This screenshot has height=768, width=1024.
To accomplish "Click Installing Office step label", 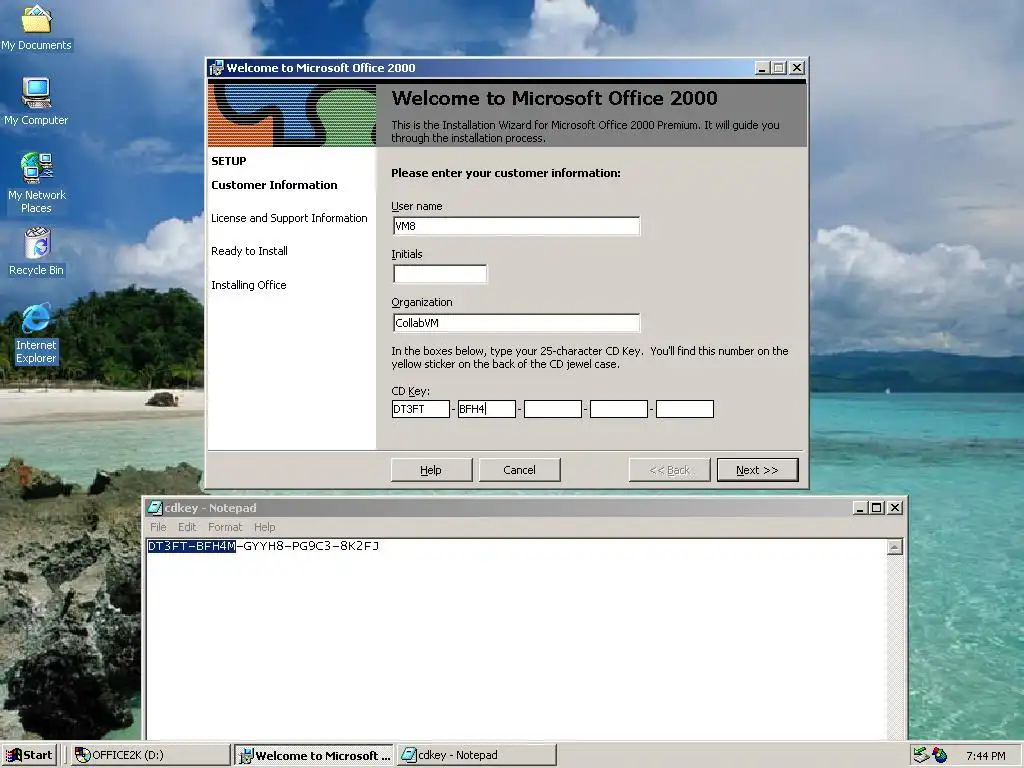I will tap(249, 285).
